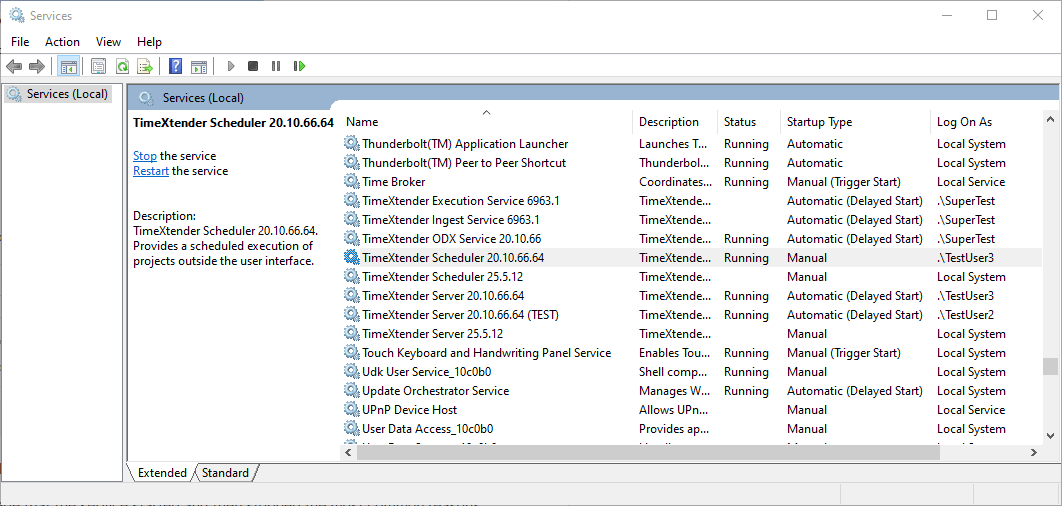The image size is (1062, 506).
Task: Click the Back arrow toolbar icon
Action: [14, 66]
